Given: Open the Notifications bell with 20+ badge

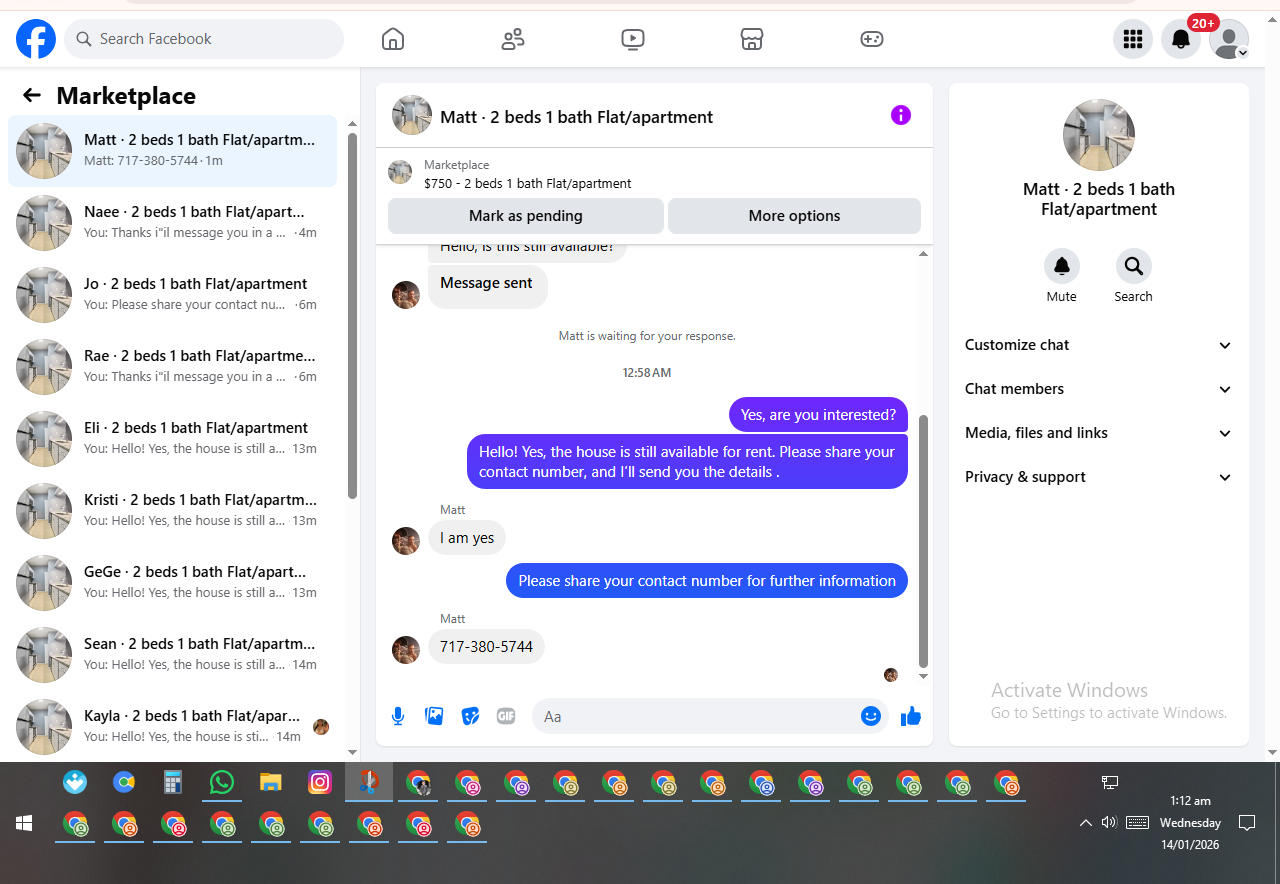Looking at the screenshot, I should coord(1181,39).
